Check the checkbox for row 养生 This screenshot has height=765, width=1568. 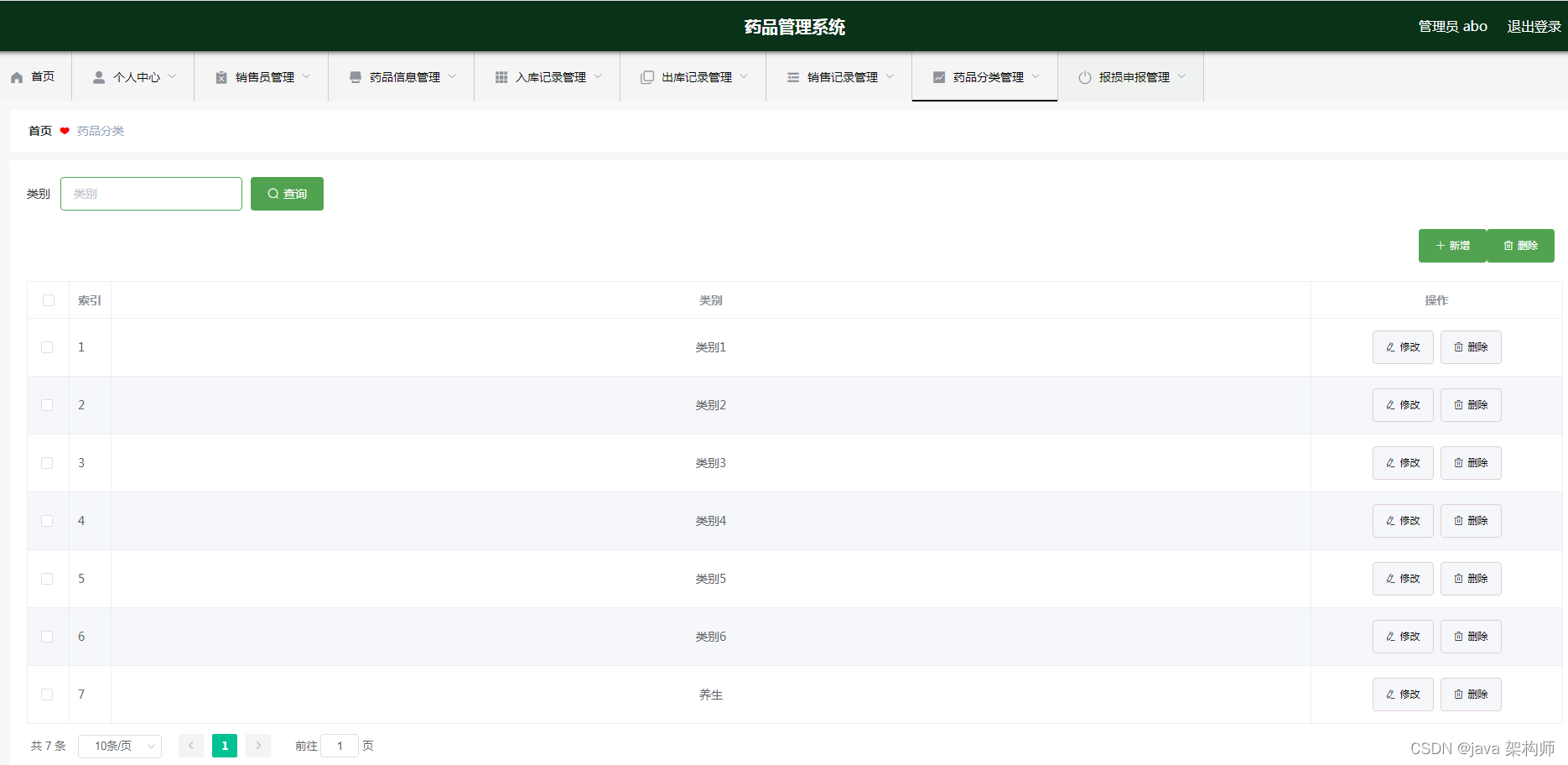[47, 695]
